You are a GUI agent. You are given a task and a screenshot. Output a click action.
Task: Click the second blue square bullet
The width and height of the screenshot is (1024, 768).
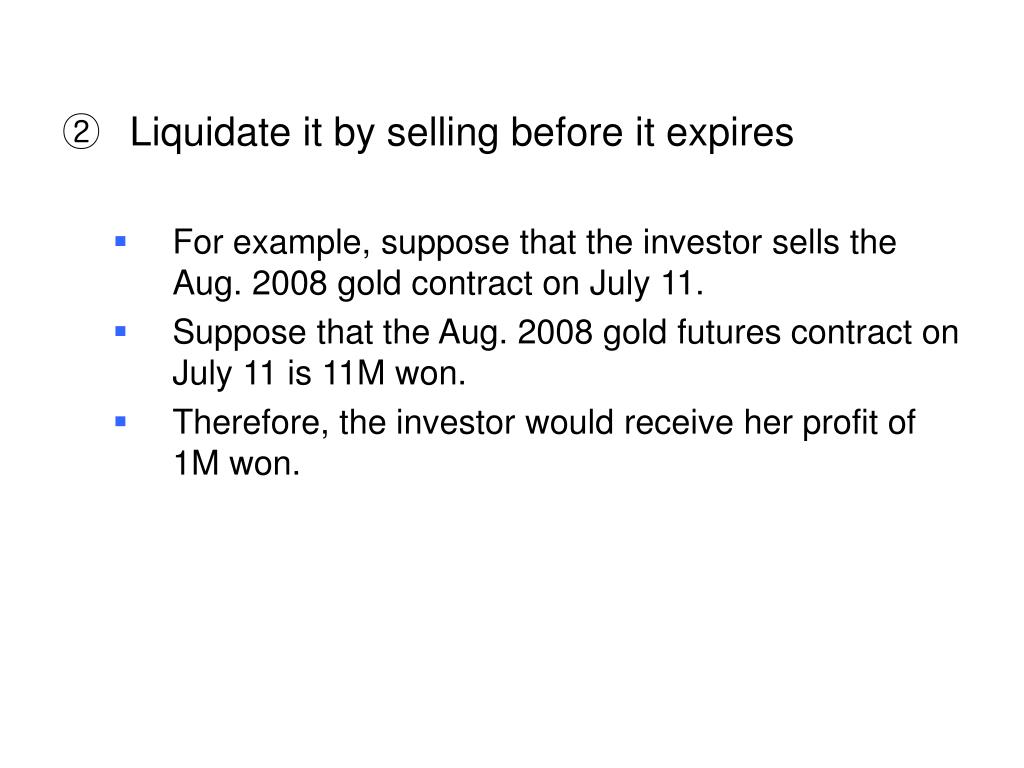[x=120, y=332]
